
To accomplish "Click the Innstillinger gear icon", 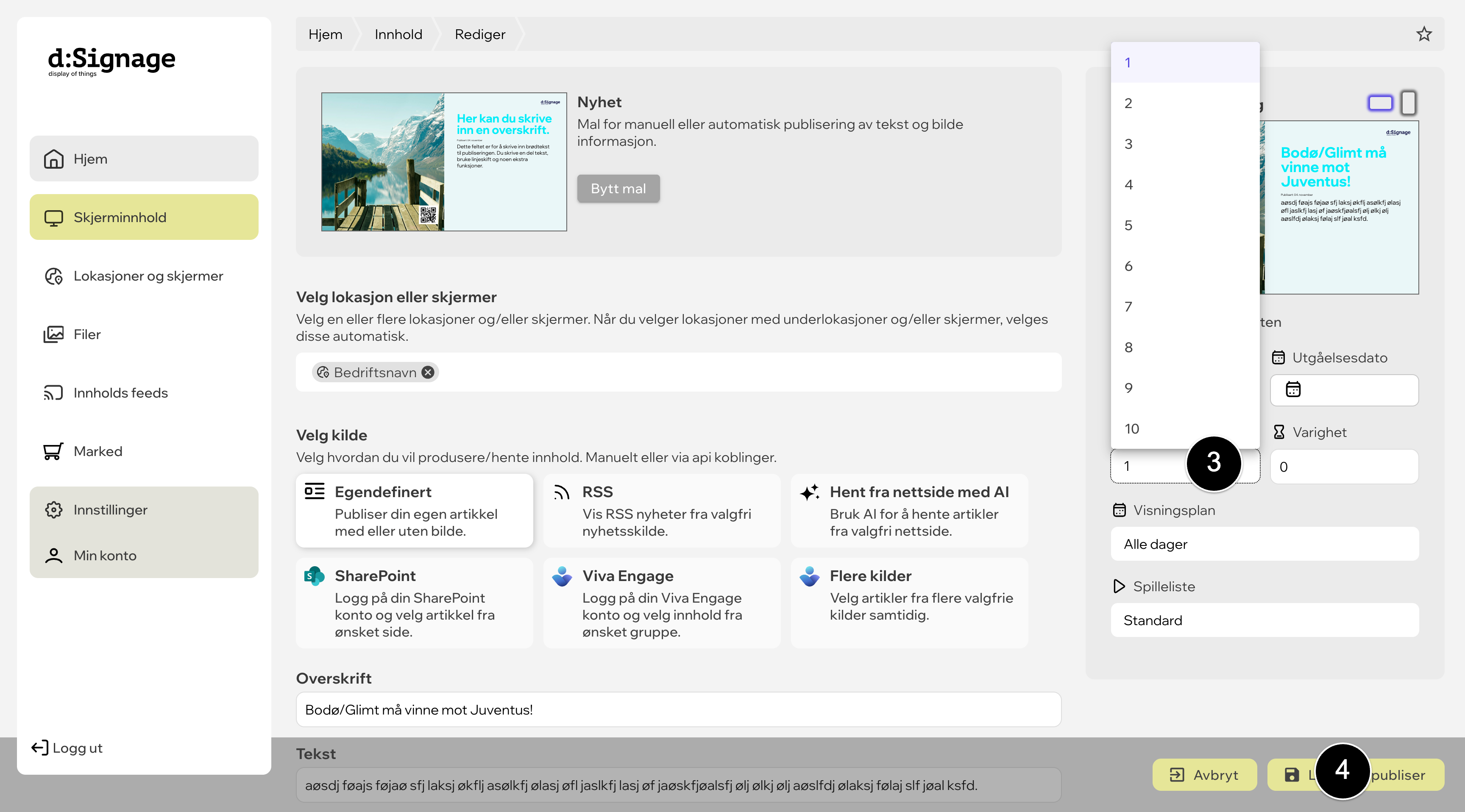I will 53,510.
